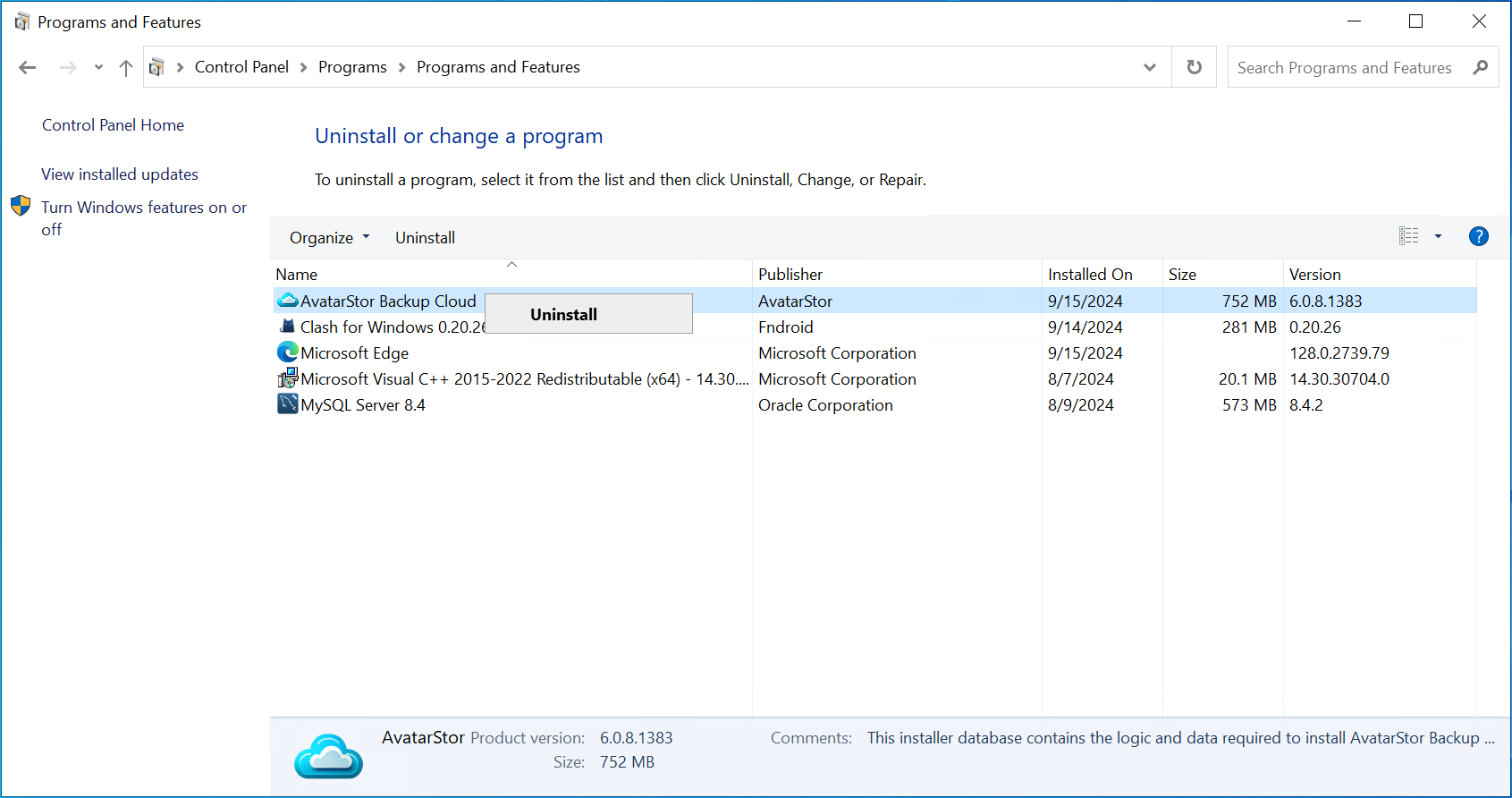Click the AvatarStor Backup Cloud icon

[287, 301]
